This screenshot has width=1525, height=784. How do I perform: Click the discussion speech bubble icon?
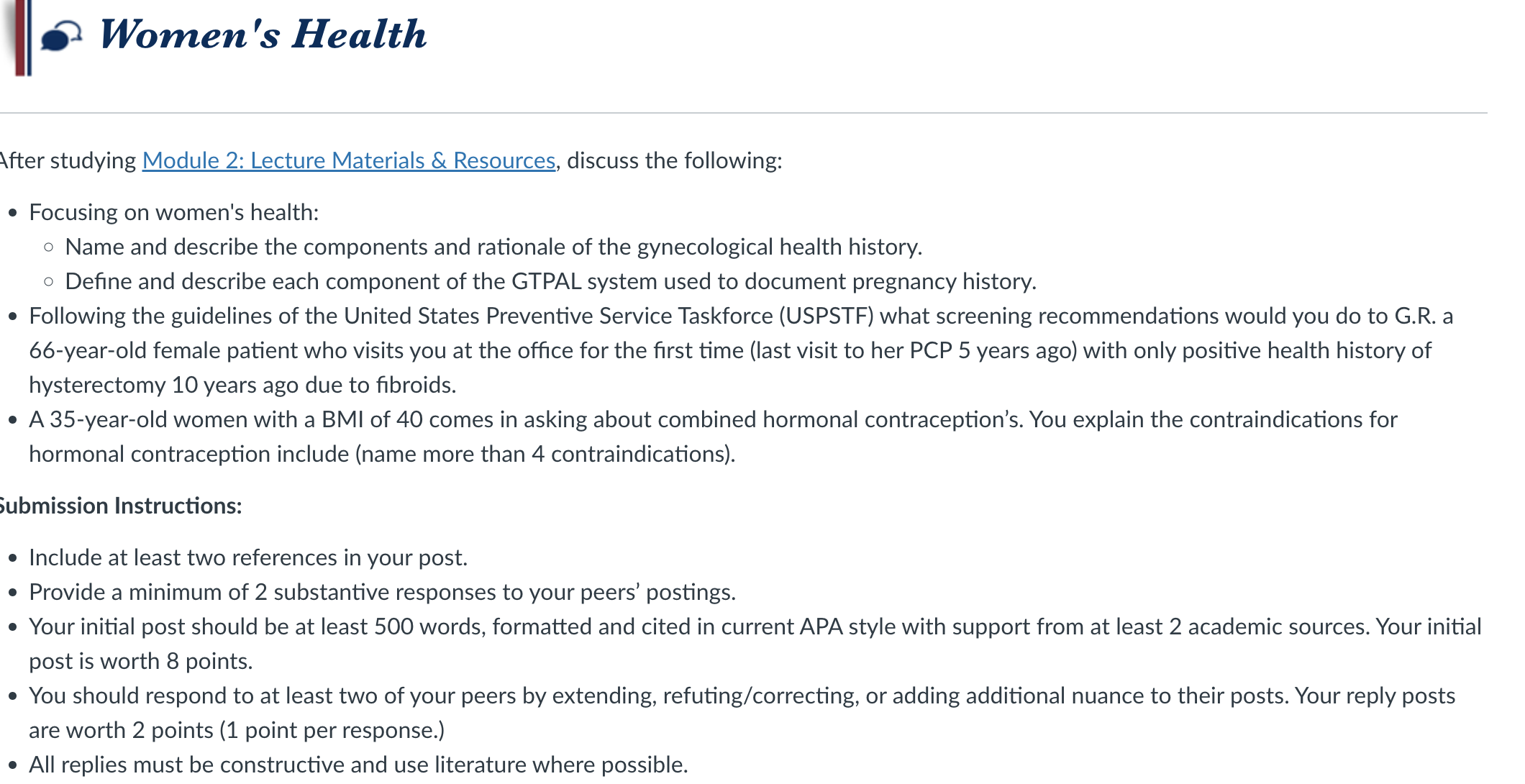coord(61,35)
